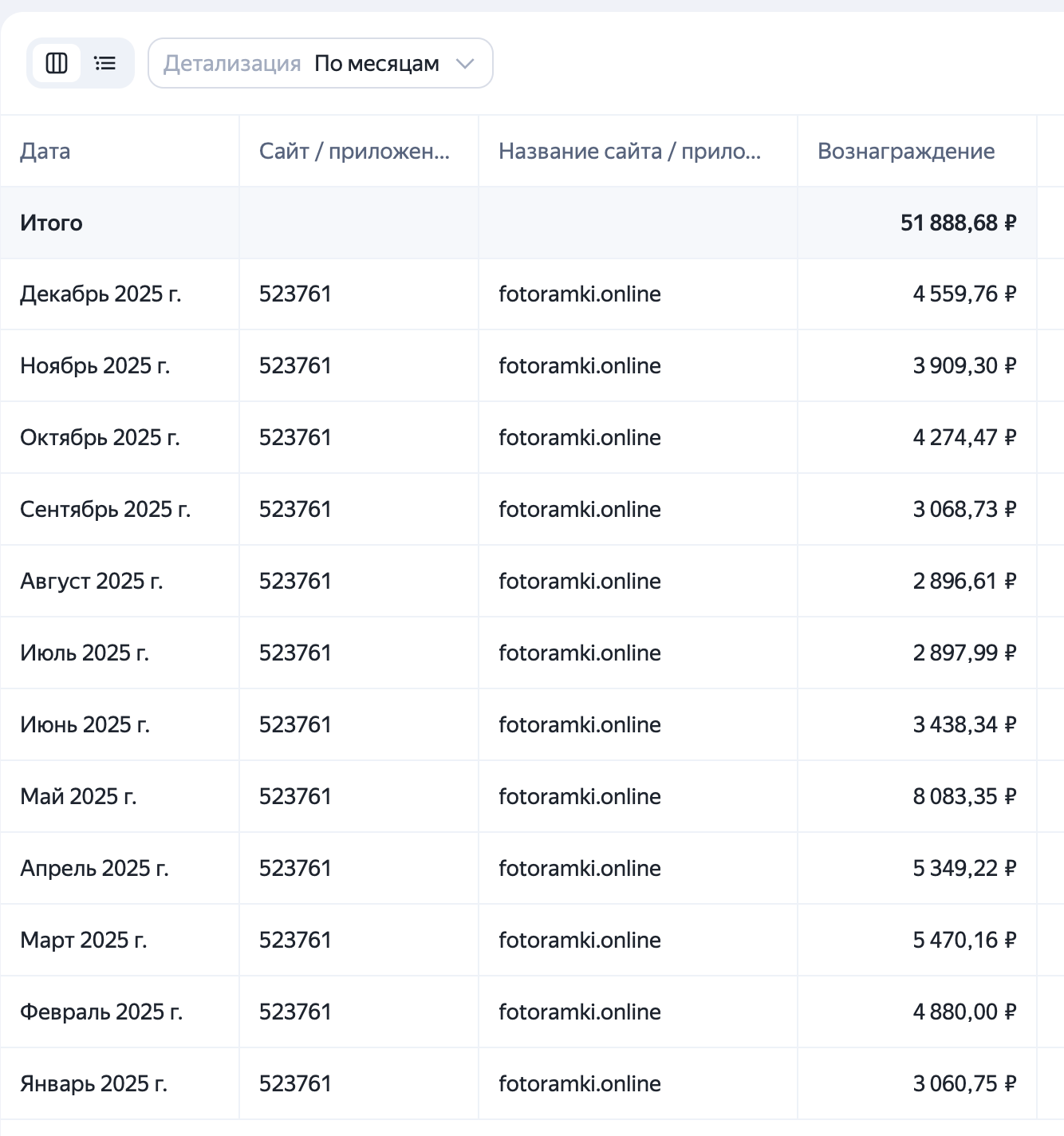Switch to list view icon
The height and width of the screenshot is (1136, 1064).
coord(105,63)
